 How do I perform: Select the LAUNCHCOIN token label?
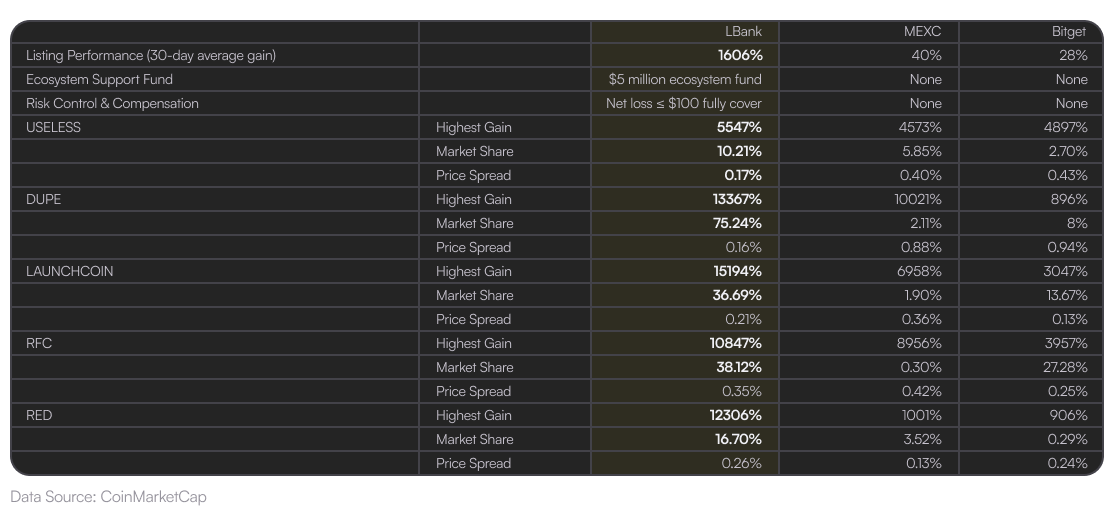pos(70,272)
